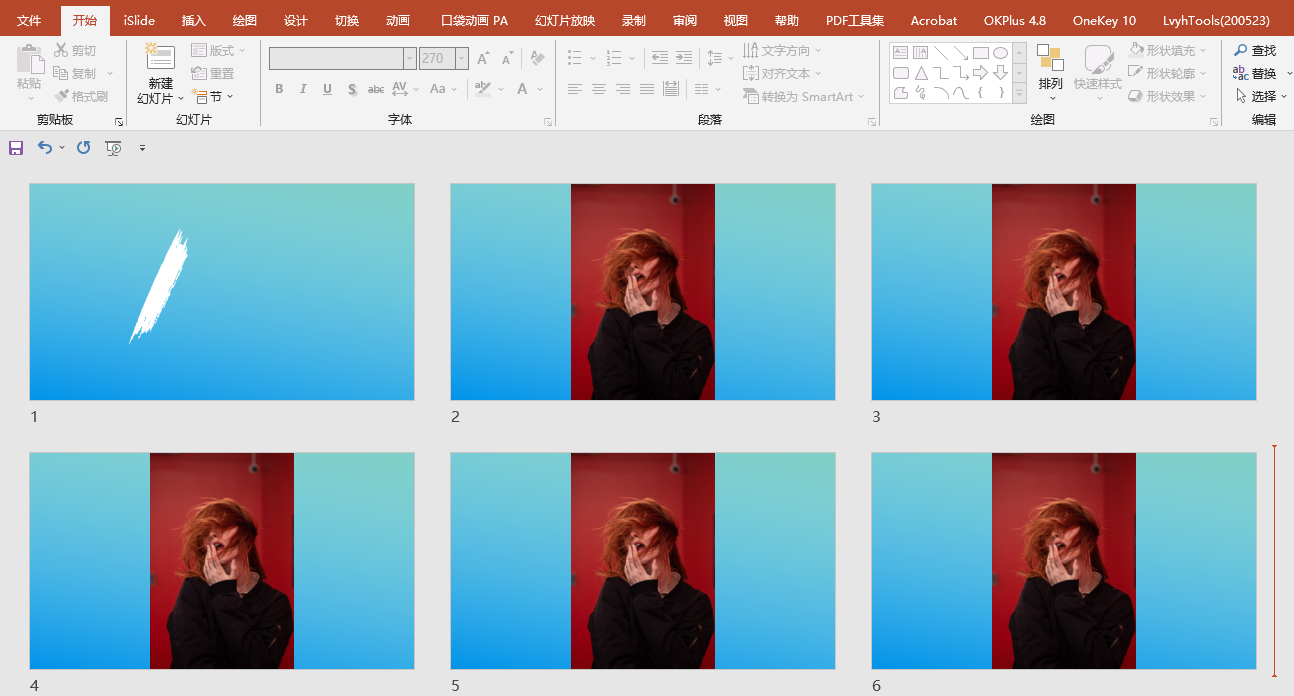Open Shape Fill (形状填充) options
Screen dimensions: 1294x696
pos(1168,50)
